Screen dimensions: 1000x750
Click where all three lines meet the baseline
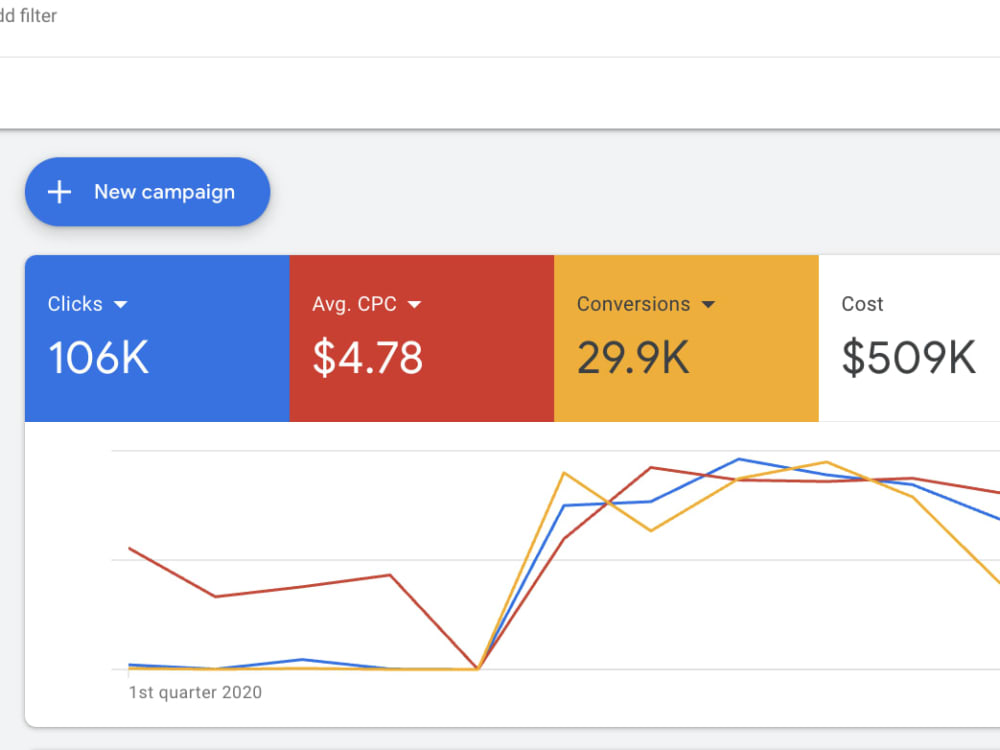477,668
